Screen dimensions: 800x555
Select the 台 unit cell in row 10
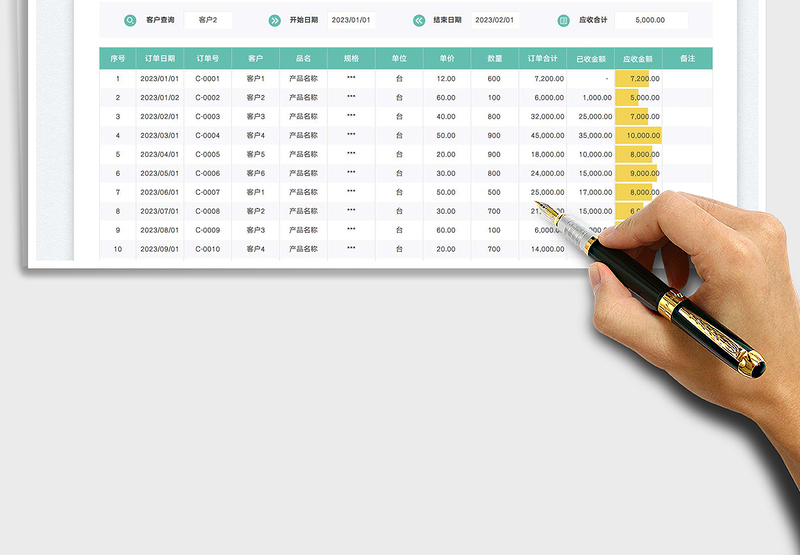[399, 249]
